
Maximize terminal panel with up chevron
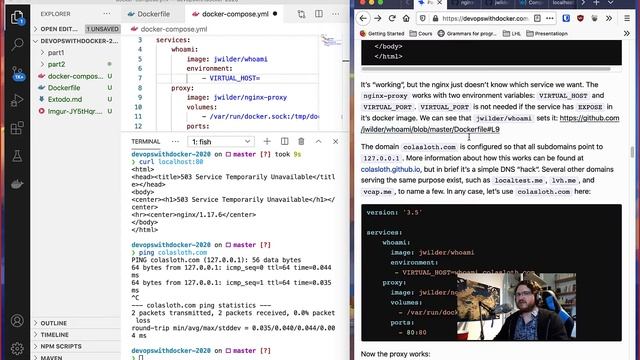coord(318,141)
